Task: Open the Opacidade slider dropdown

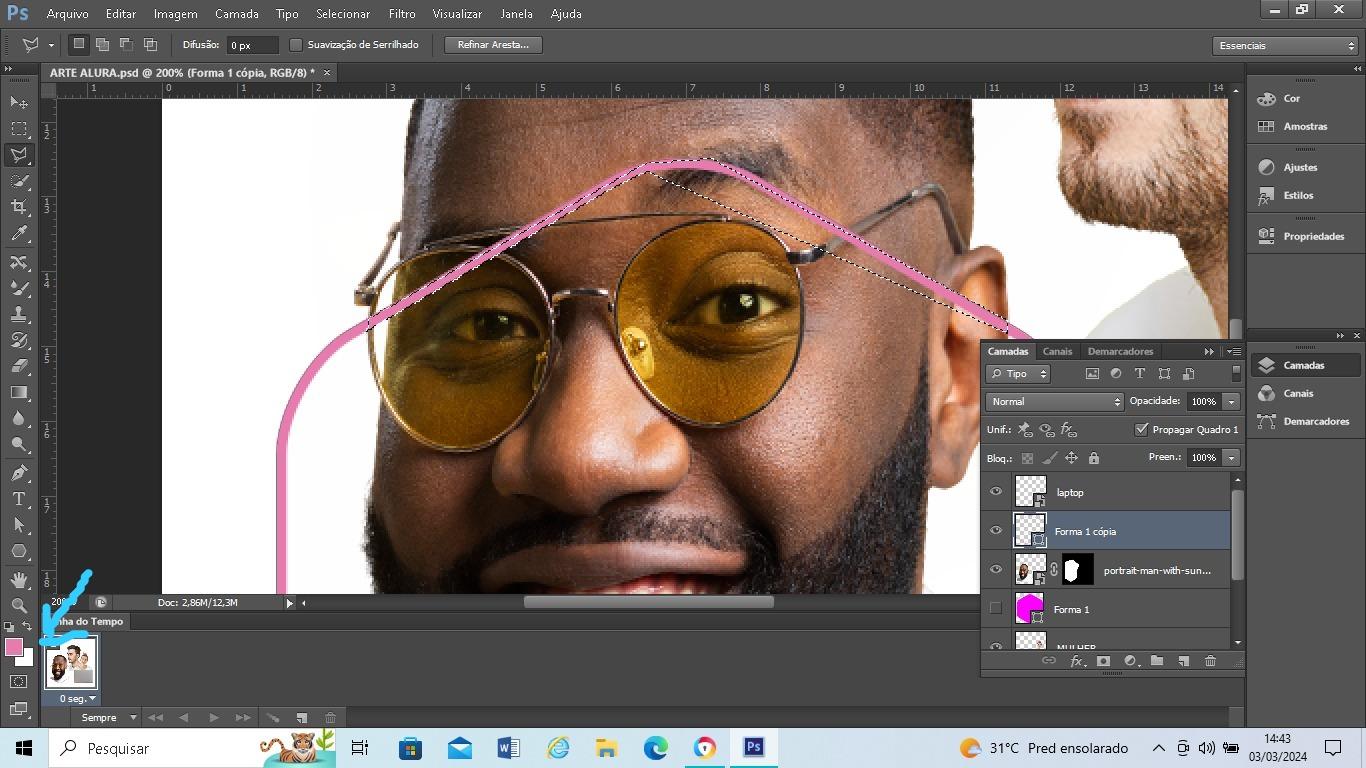Action: tap(1231, 401)
